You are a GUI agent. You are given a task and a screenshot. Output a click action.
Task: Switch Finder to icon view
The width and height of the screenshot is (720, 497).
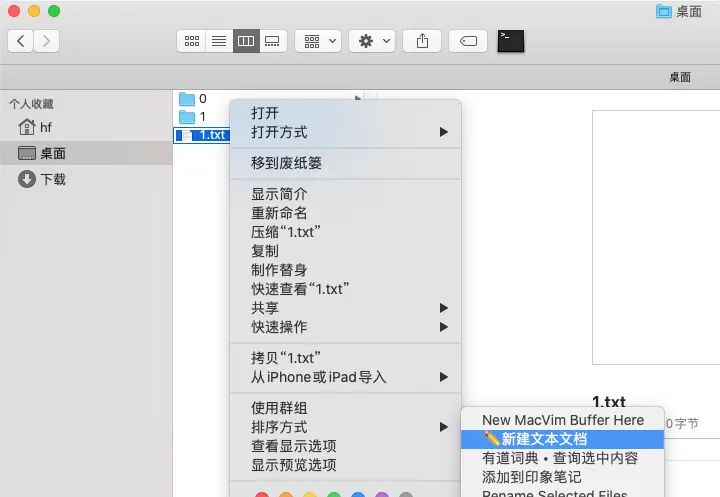tap(191, 41)
